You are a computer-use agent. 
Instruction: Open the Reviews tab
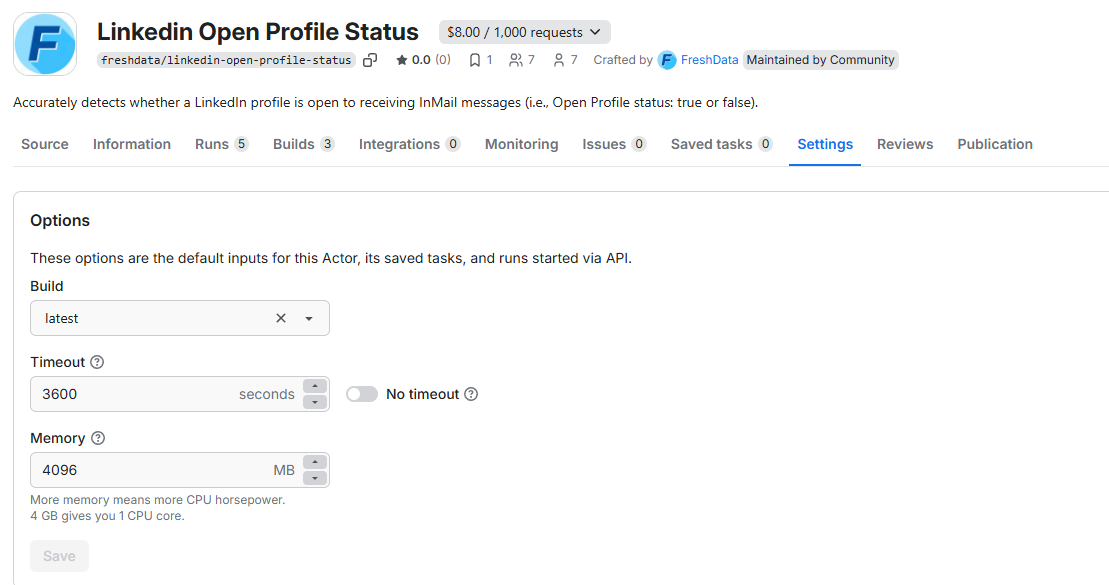905,144
